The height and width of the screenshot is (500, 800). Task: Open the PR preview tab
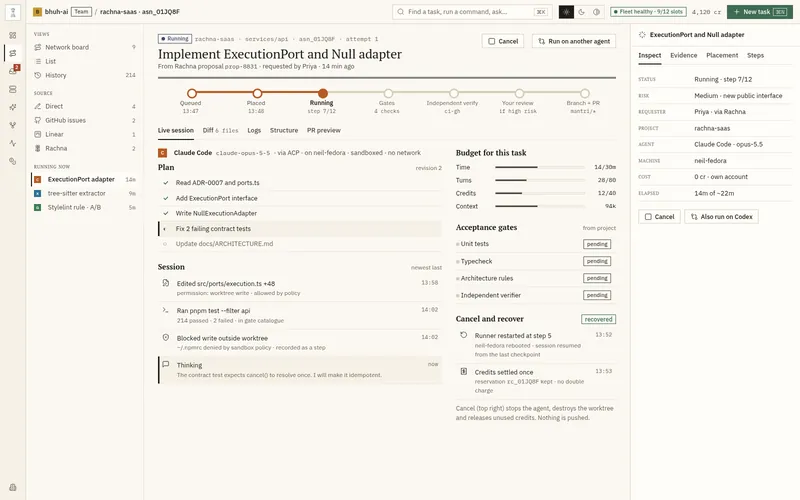(323, 131)
